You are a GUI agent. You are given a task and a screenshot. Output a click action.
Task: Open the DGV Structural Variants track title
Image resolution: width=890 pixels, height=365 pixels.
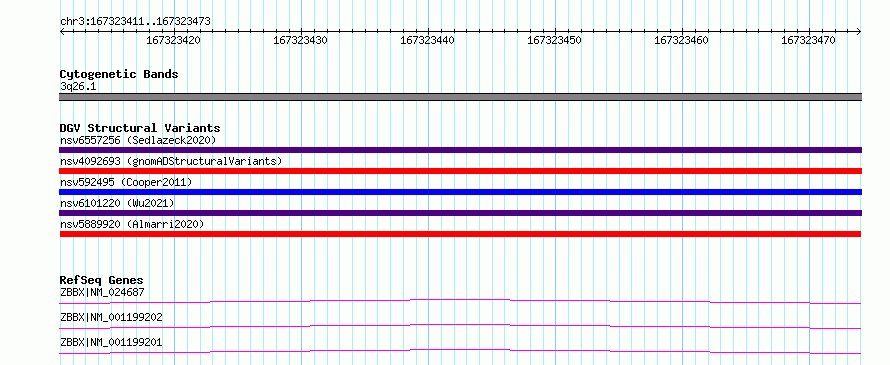(140, 128)
